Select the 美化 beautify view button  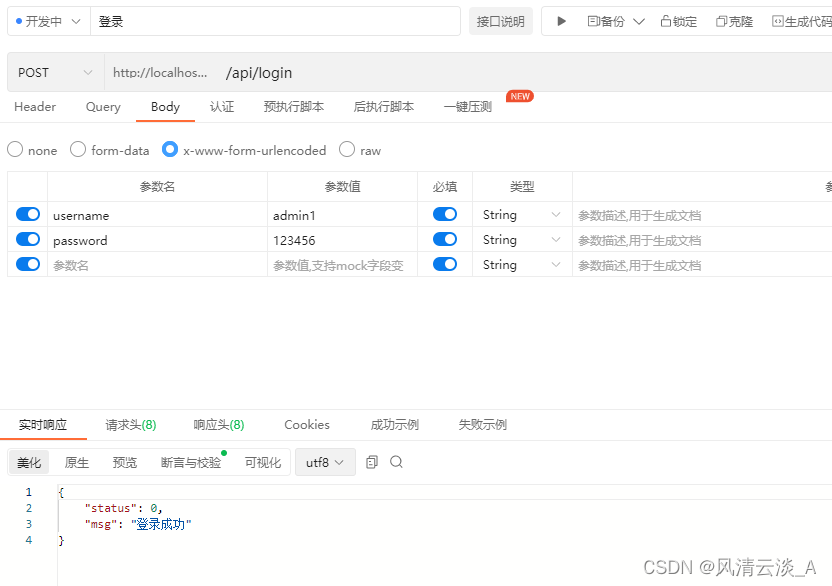[x=29, y=462]
